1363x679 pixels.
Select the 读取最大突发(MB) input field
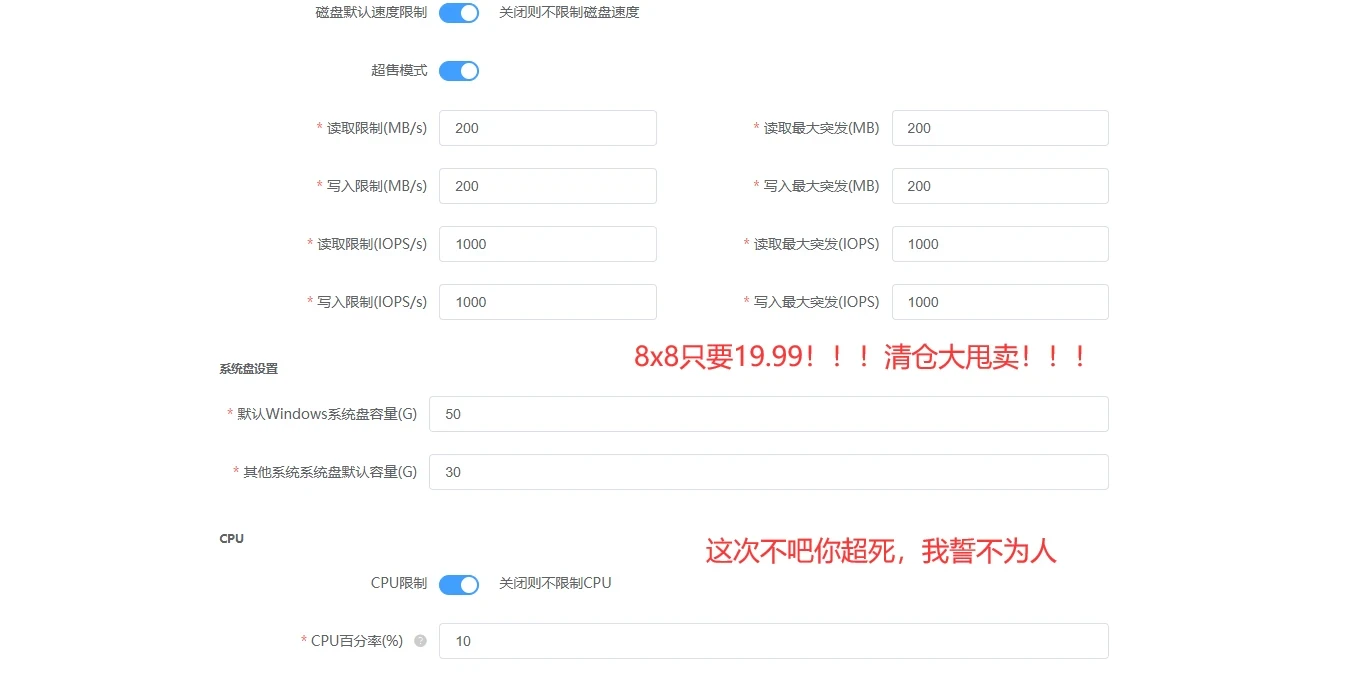point(999,128)
